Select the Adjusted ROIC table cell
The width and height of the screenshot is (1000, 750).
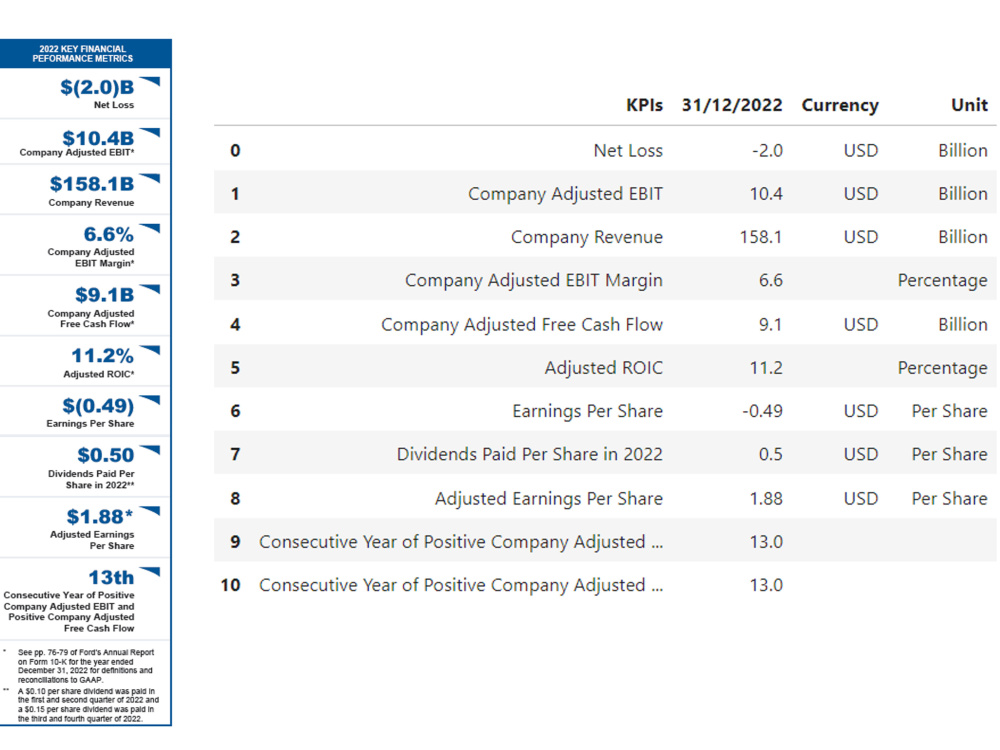pos(603,368)
